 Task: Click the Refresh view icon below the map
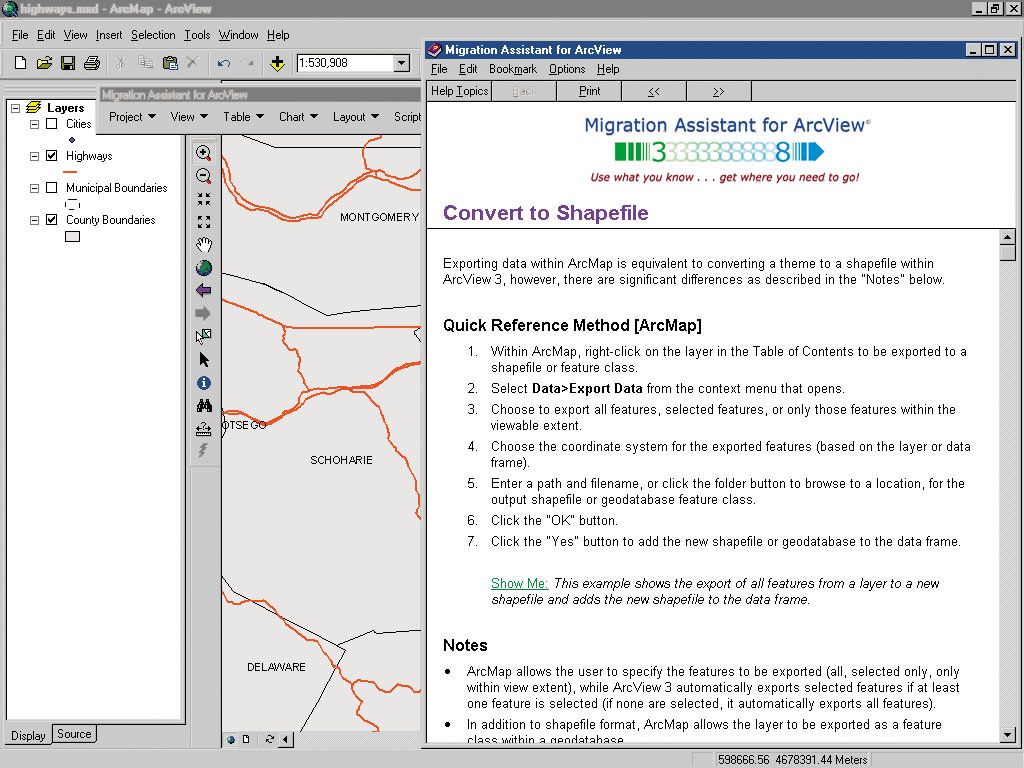270,739
